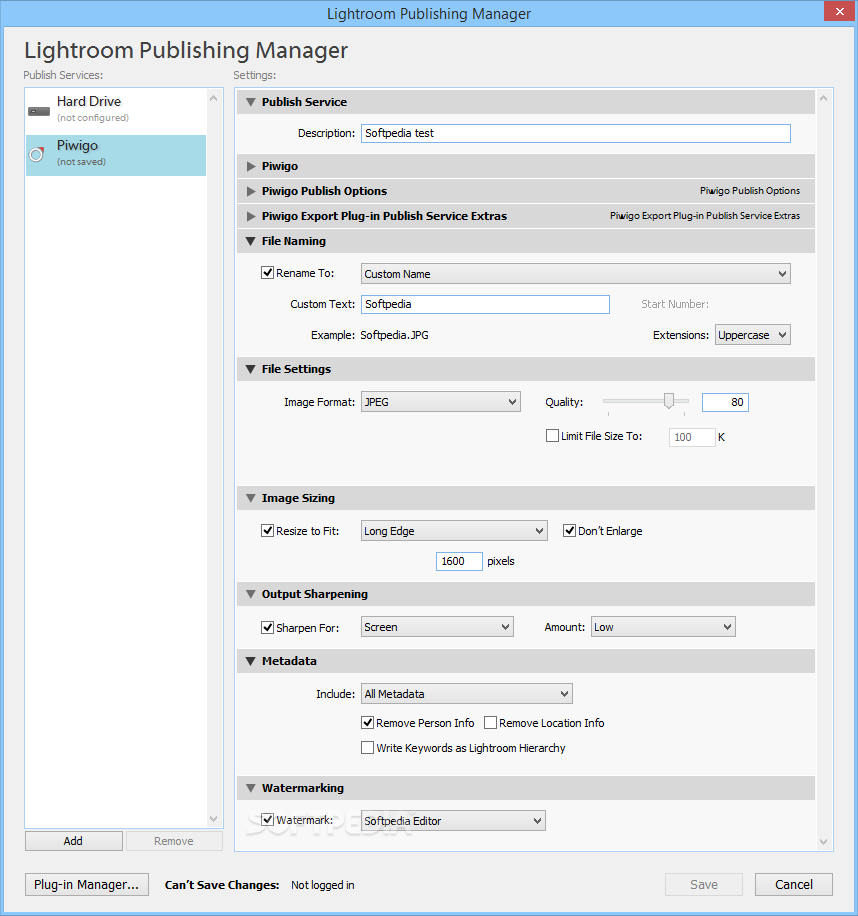The width and height of the screenshot is (858, 916).
Task: Click the 'Not logged in' status text
Action: point(322,885)
